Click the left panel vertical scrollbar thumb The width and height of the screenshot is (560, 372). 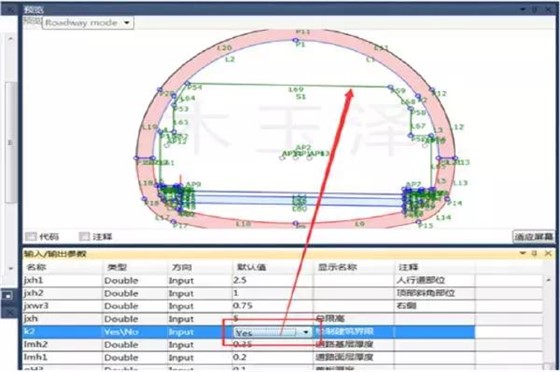tap(11, 143)
